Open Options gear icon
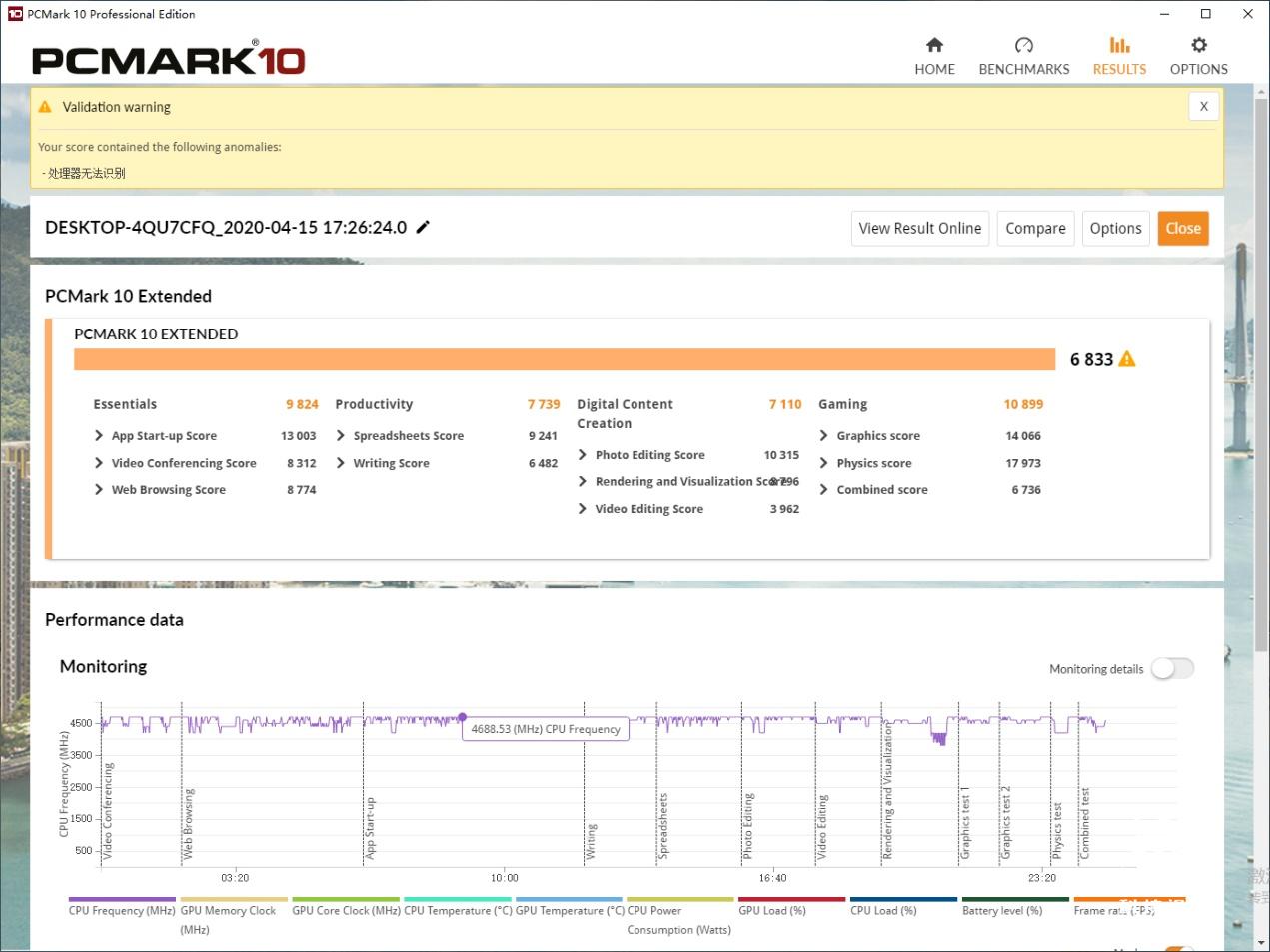 (x=1198, y=45)
